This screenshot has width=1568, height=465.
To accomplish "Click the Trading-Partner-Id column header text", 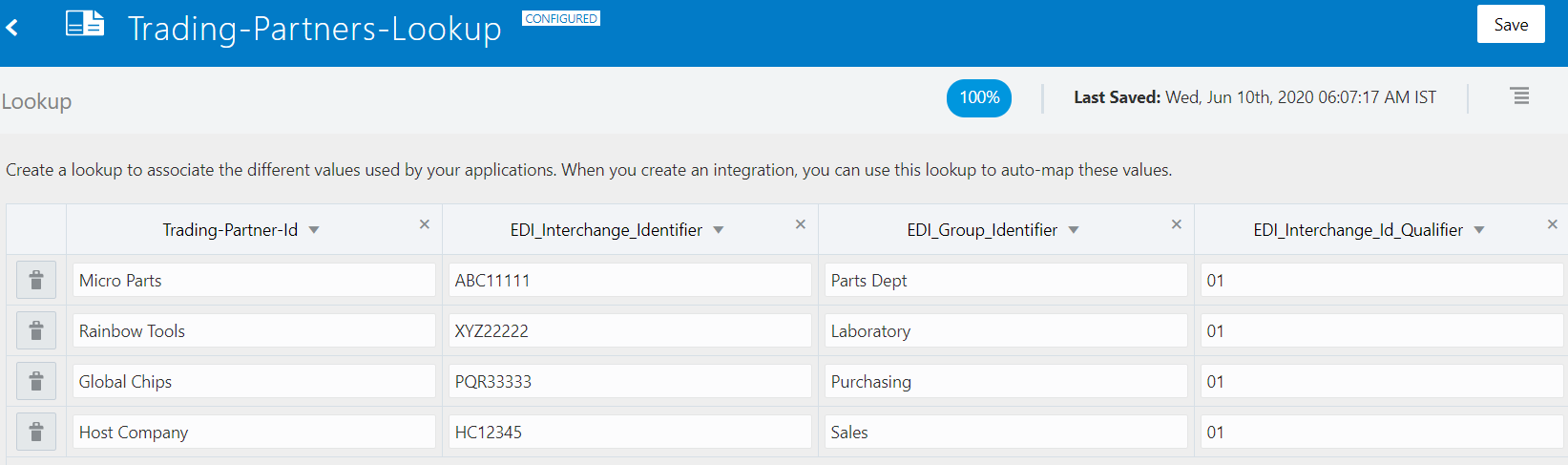I will pyautogui.click(x=230, y=230).
